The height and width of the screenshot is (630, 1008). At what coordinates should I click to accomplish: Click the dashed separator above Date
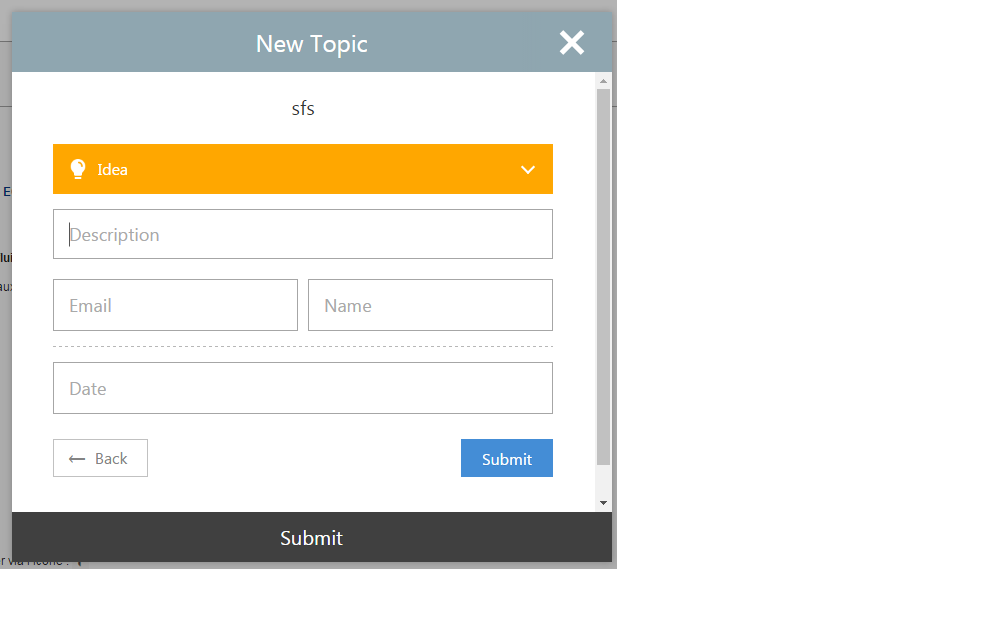tap(302, 347)
